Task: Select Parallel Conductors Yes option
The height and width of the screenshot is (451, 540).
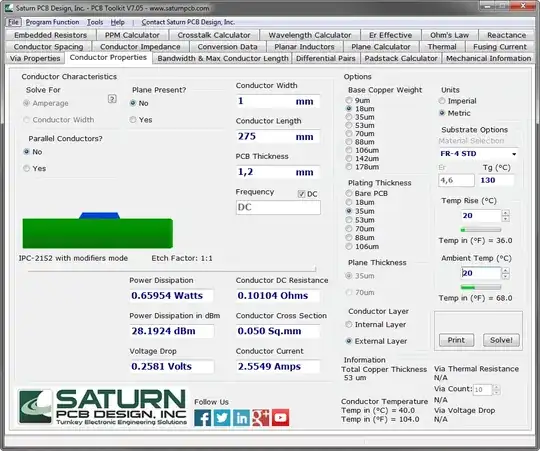Action: click(27, 168)
